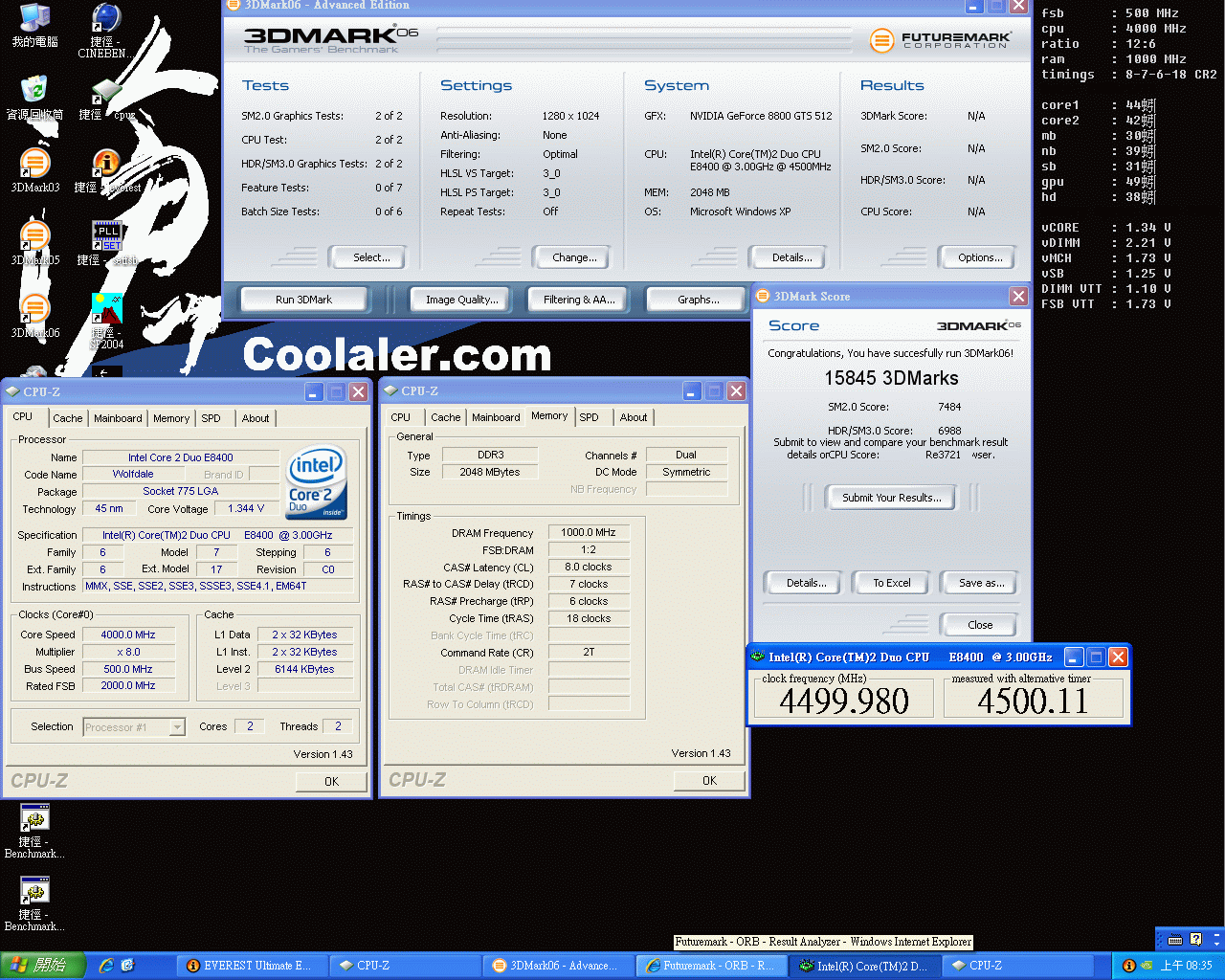Image resolution: width=1225 pixels, height=980 pixels.
Task: Click the Level 2 cache value 6144 KBytes
Action: click(305, 669)
